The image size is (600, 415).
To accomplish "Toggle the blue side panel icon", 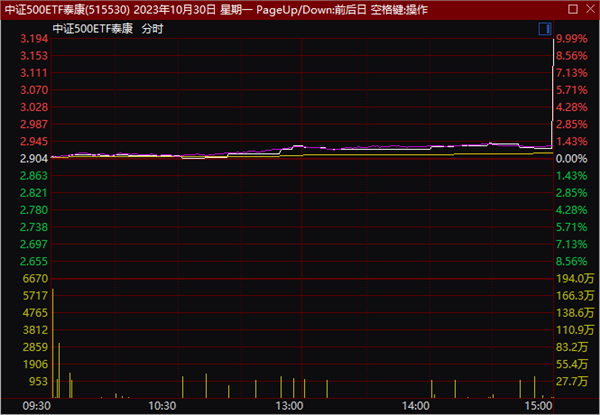I will point(544,28).
